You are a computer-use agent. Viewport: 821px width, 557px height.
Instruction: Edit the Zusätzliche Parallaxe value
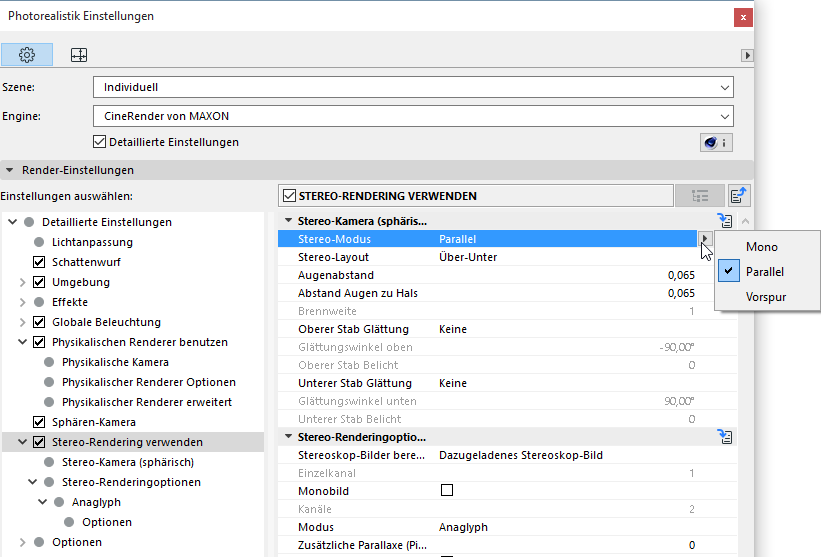coord(692,545)
